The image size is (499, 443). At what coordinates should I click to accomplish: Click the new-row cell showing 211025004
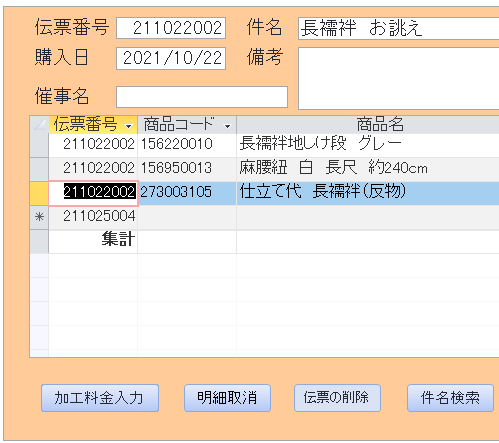(93, 217)
